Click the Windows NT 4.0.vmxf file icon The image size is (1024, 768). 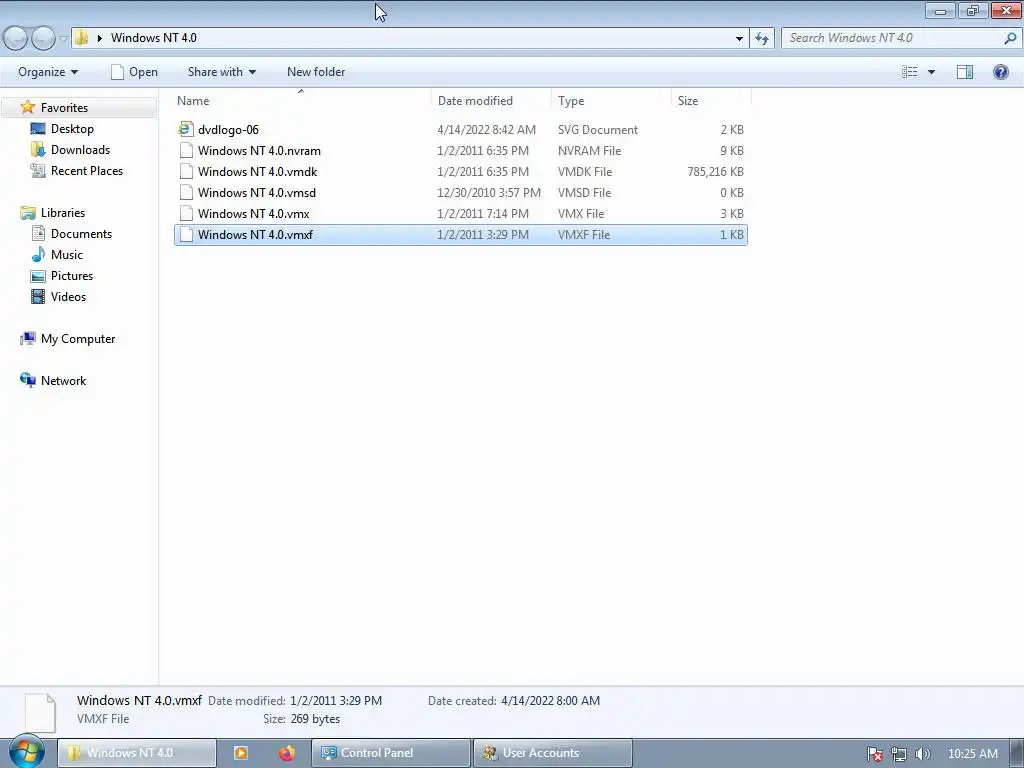pos(186,234)
